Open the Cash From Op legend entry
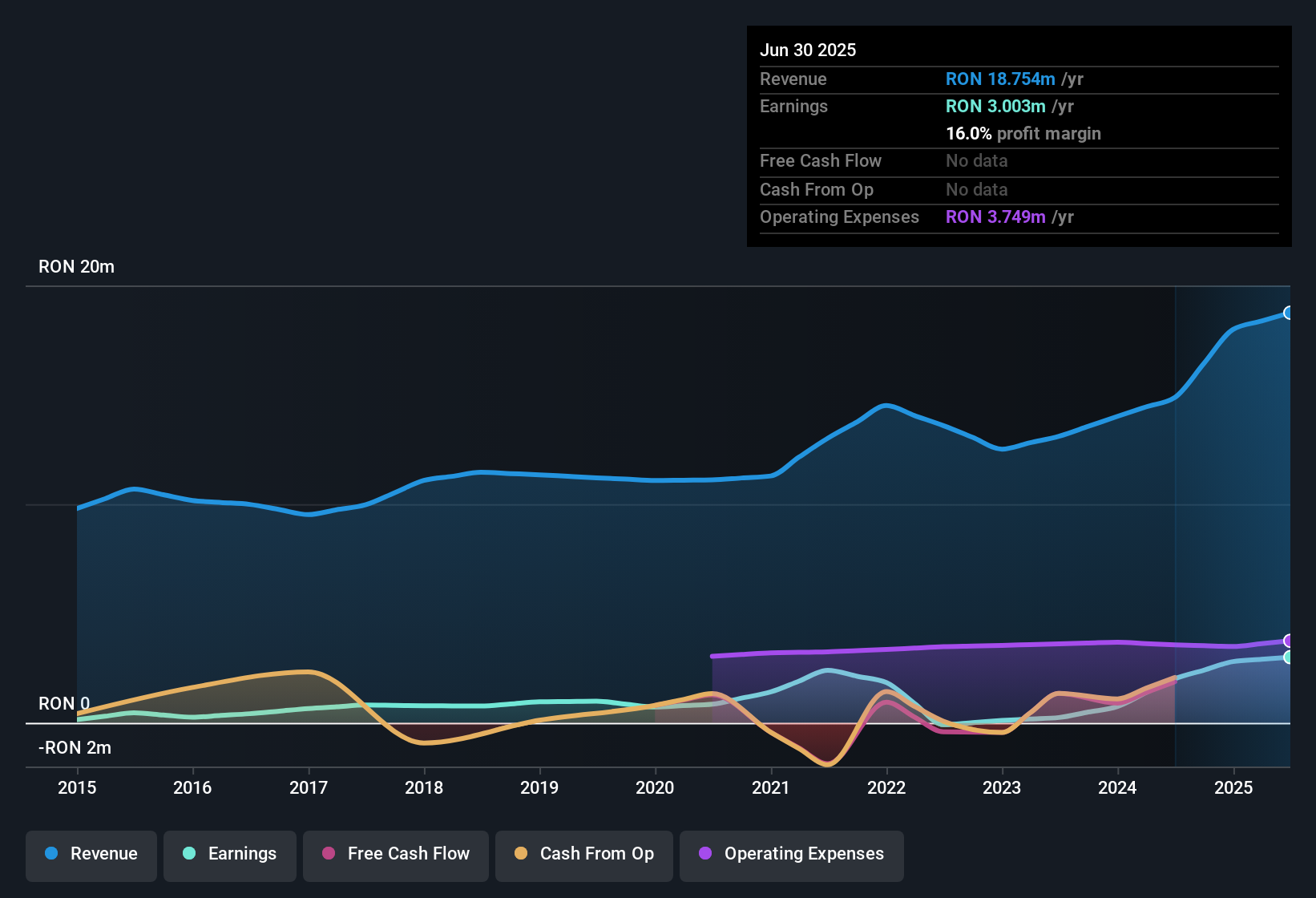Viewport: 1316px width, 898px height. coord(583,854)
